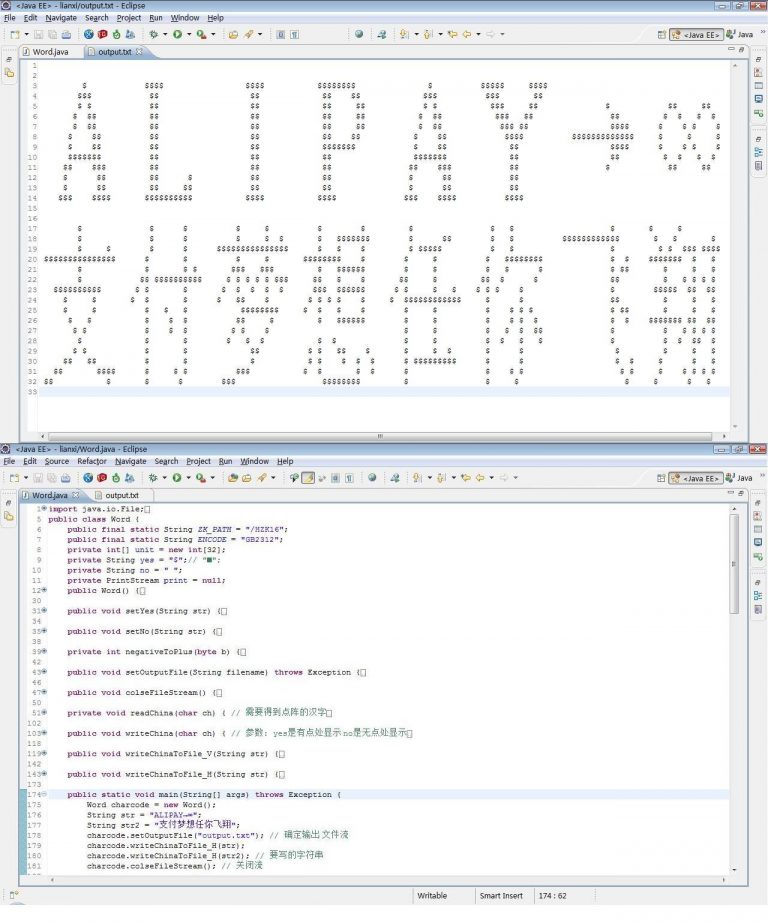Screen dimensions: 768x923
Task: Switch to Word.java tab in top editor
Action: (x=52, y=52)
